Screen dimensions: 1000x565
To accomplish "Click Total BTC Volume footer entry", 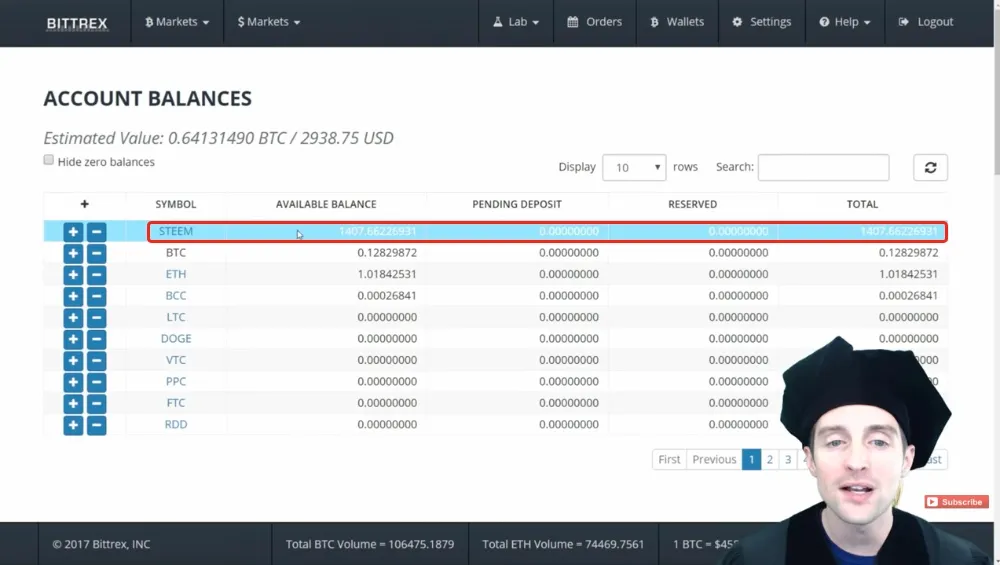I will (370, 544).
